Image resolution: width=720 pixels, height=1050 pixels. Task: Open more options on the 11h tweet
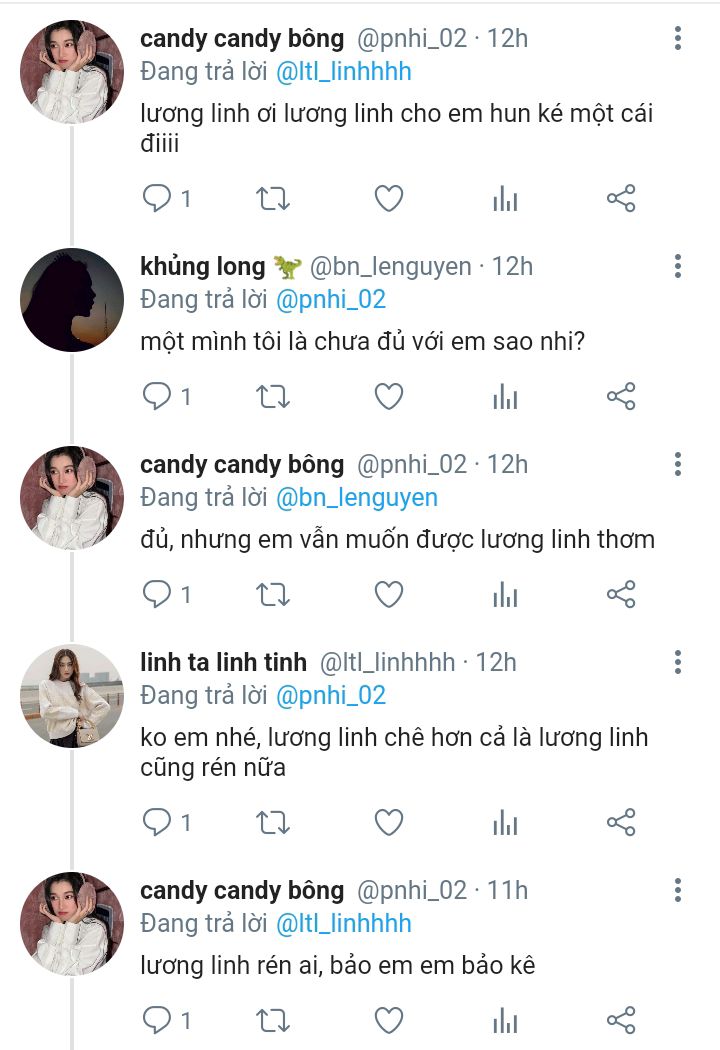[678, 891]
